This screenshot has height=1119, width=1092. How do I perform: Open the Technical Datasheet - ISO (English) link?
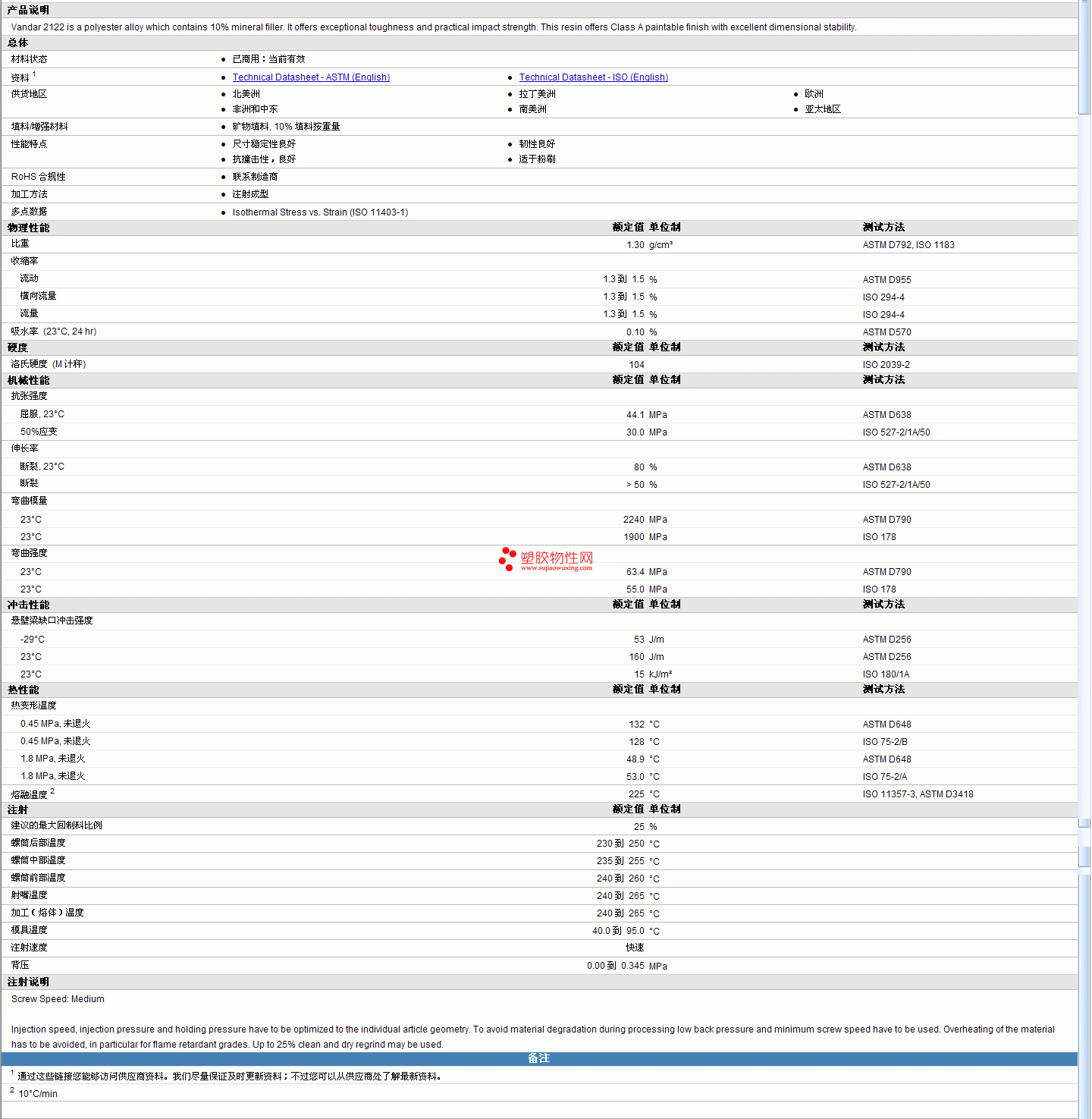[594, 77]
